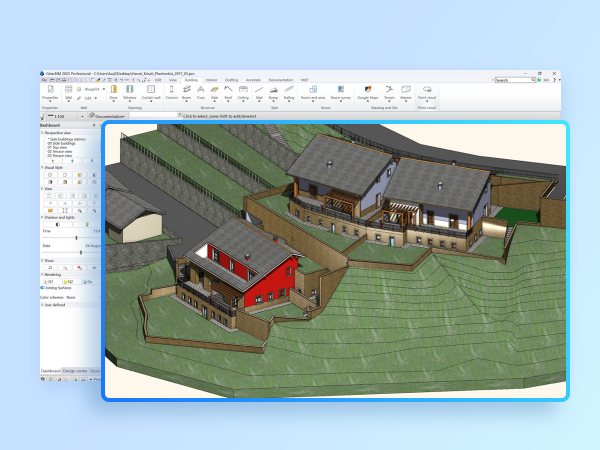600x450 pixels.
Task: Open the Room and area tool
Action: coord(313,92)
